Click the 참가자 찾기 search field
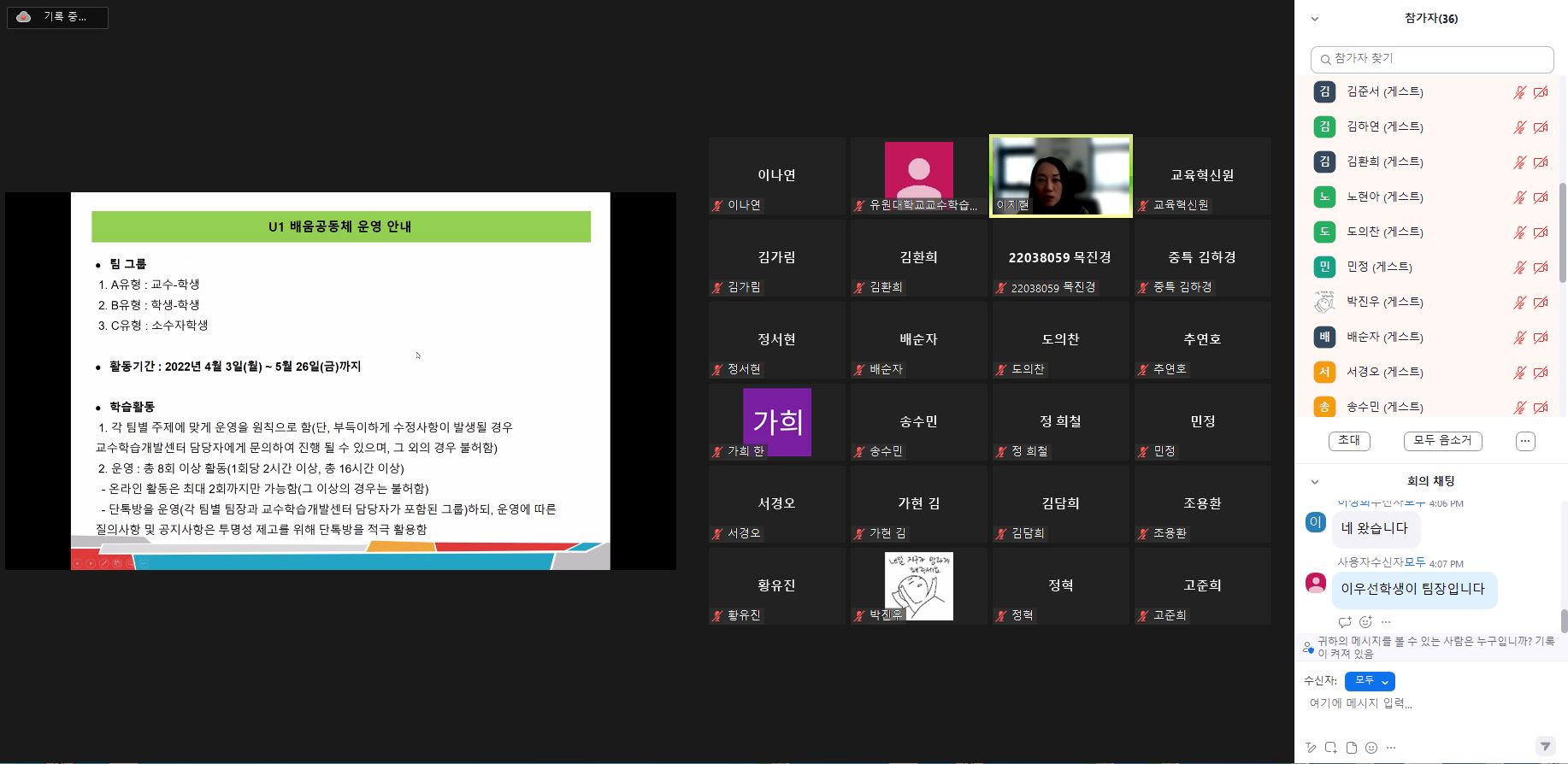 coord(1432,59)
